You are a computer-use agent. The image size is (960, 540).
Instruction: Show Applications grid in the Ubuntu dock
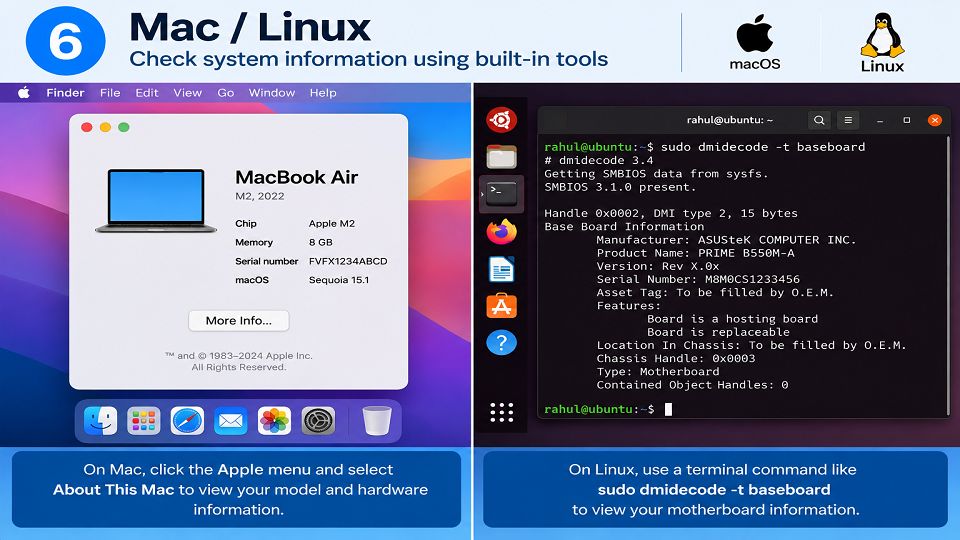[501, 412]
